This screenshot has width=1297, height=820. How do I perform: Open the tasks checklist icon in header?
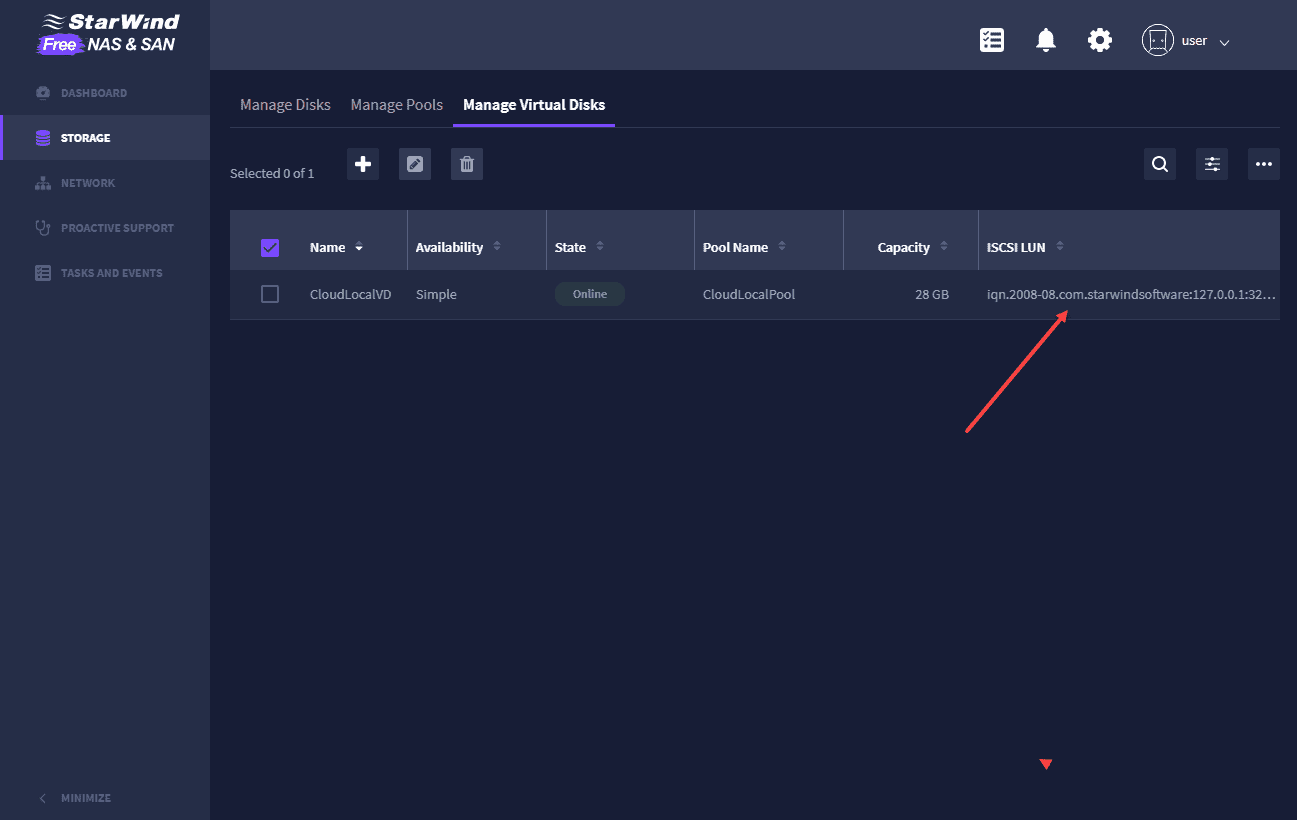pos(992,40)
